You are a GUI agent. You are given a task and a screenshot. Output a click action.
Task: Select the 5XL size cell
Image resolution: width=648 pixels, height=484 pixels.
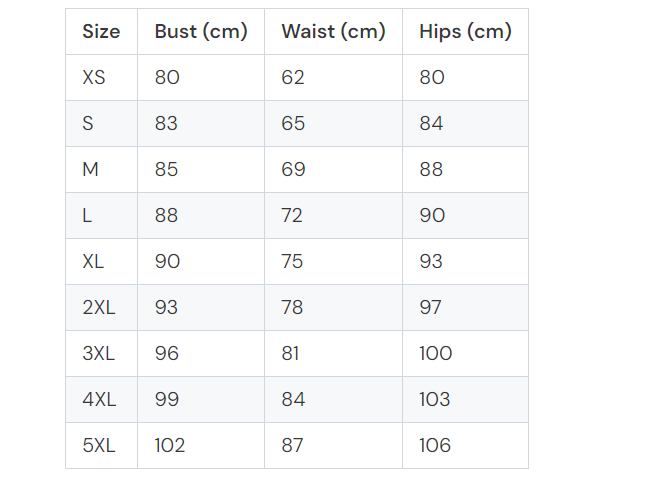pos(99,446)
